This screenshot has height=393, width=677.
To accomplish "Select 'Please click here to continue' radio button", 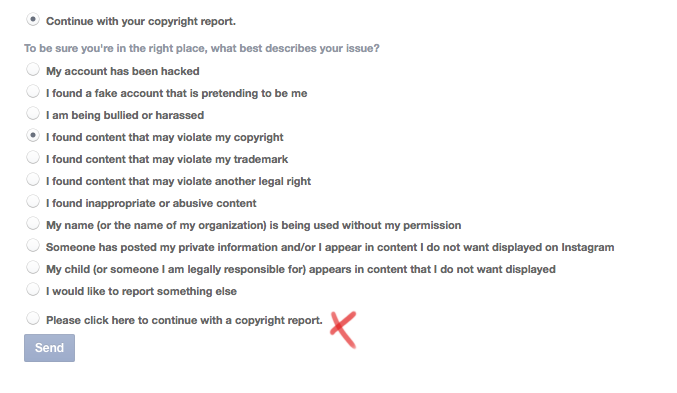I will coord(33,318).
